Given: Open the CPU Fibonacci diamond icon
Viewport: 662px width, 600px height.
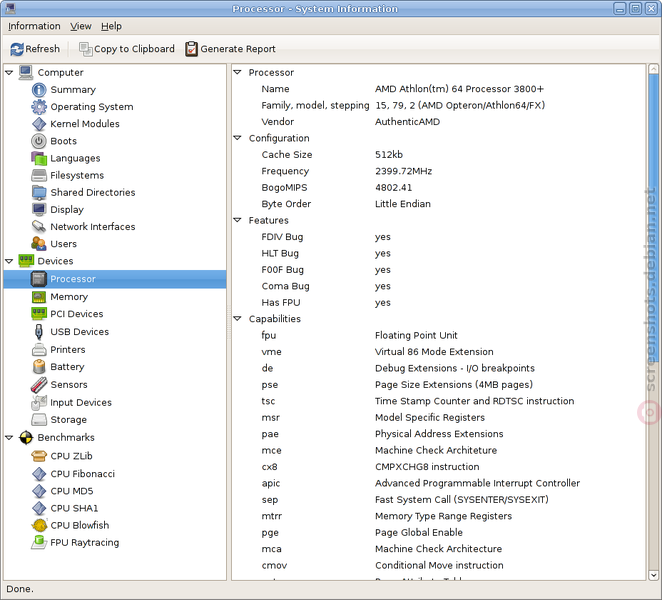Looking at the screenshot, I should tap(39, 474).
